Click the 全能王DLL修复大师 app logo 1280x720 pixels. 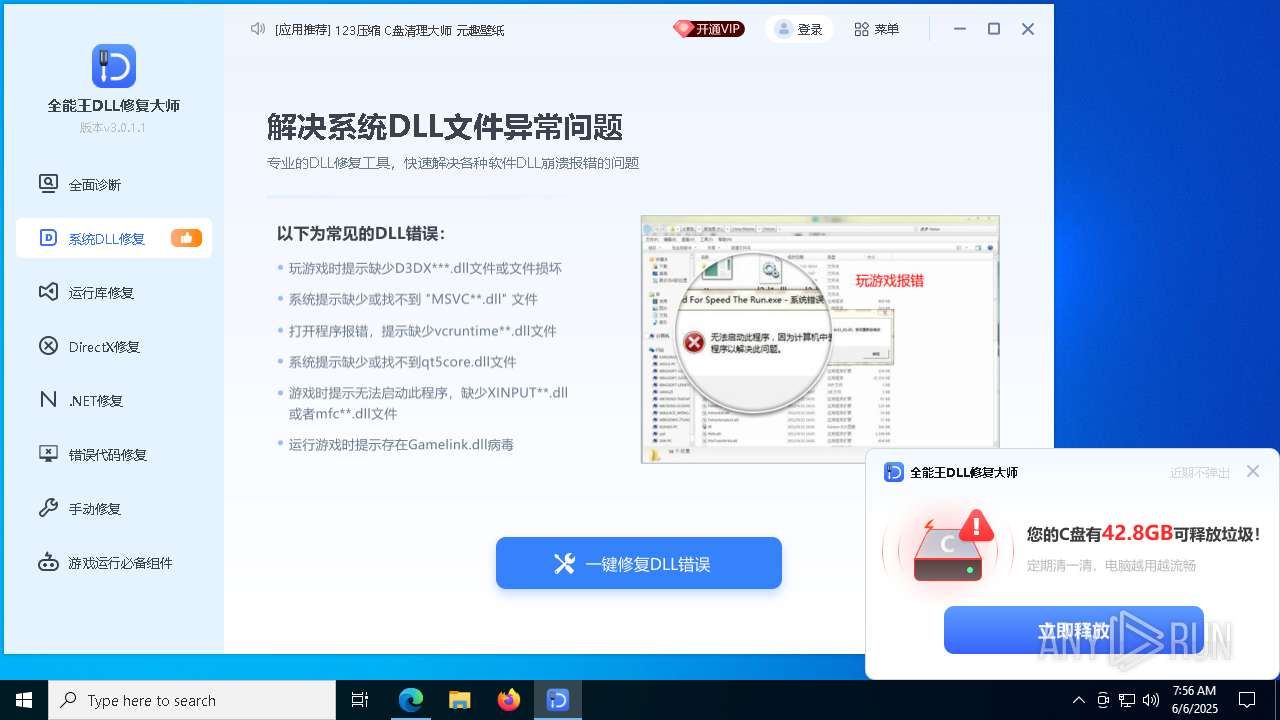(113, 66)
